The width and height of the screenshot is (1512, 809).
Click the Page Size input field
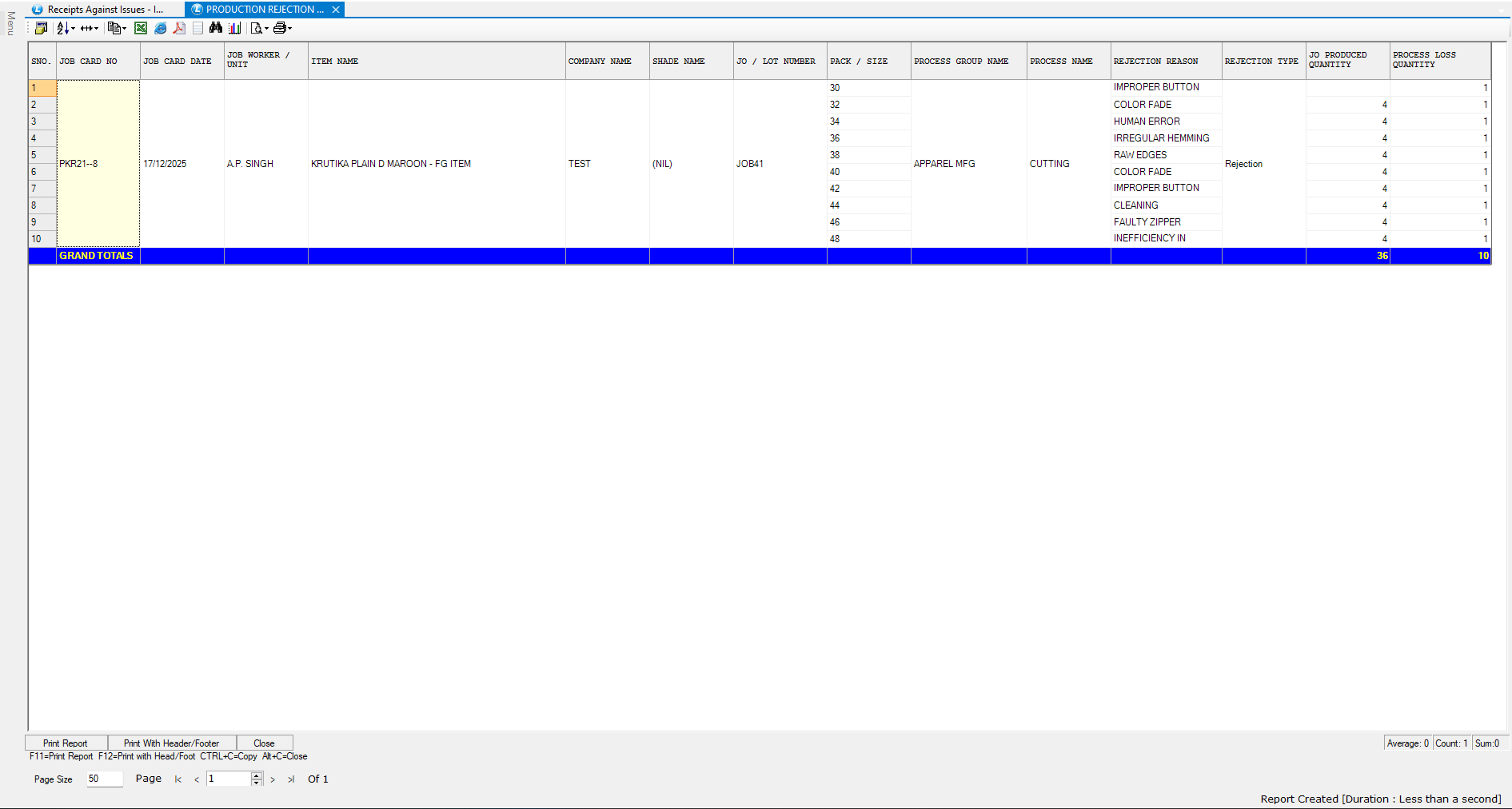tap(105, 779)
